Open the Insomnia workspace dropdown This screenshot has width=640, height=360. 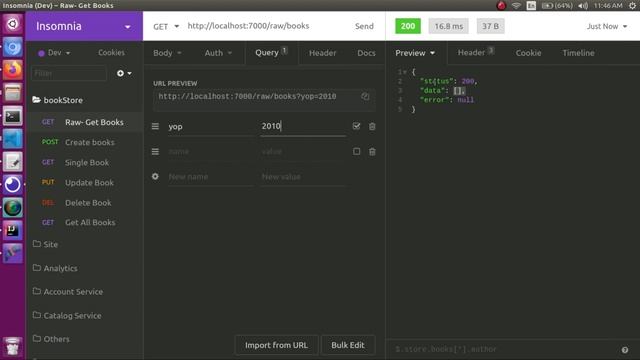click(84, 26)
